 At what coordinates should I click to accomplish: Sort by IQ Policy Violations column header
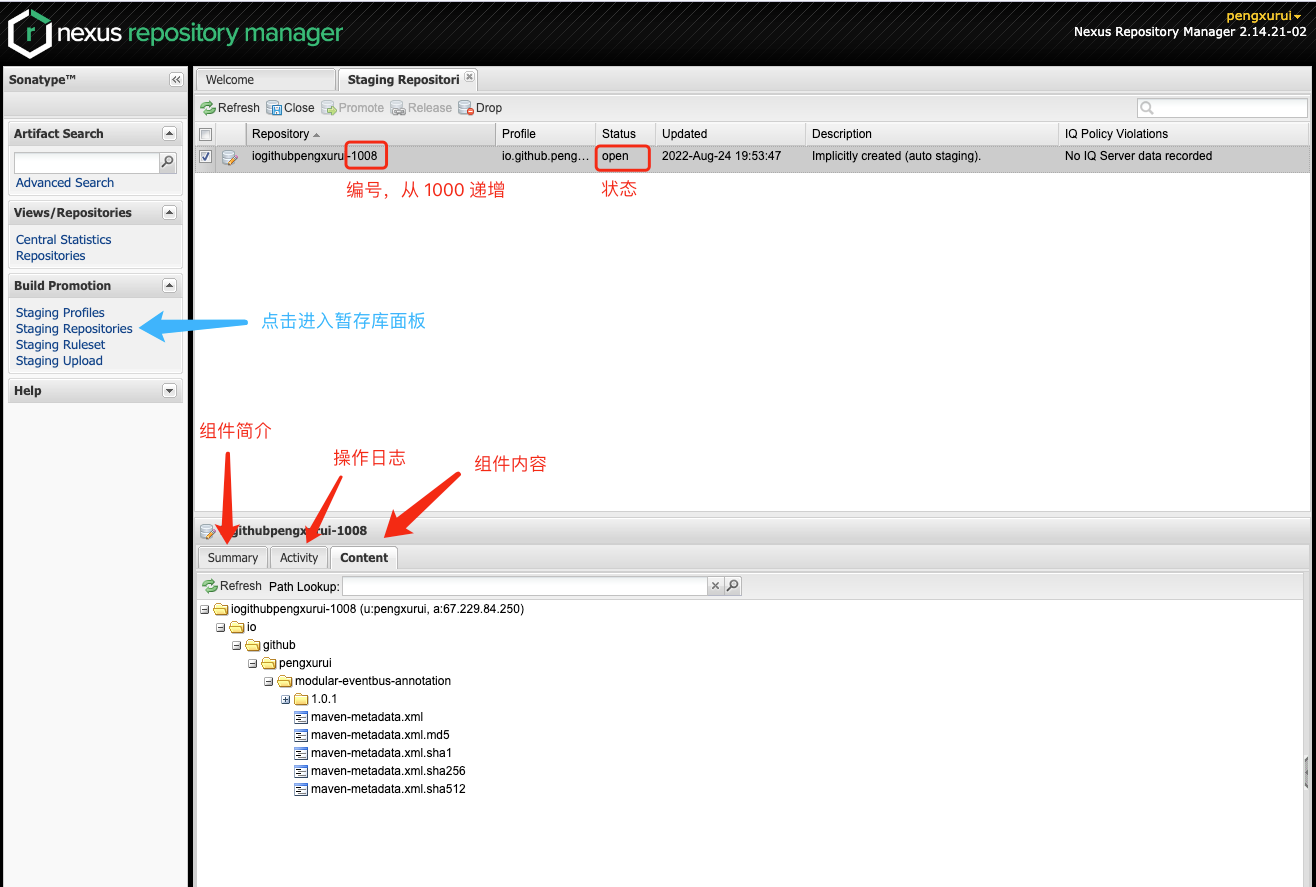click(1184, 134)
